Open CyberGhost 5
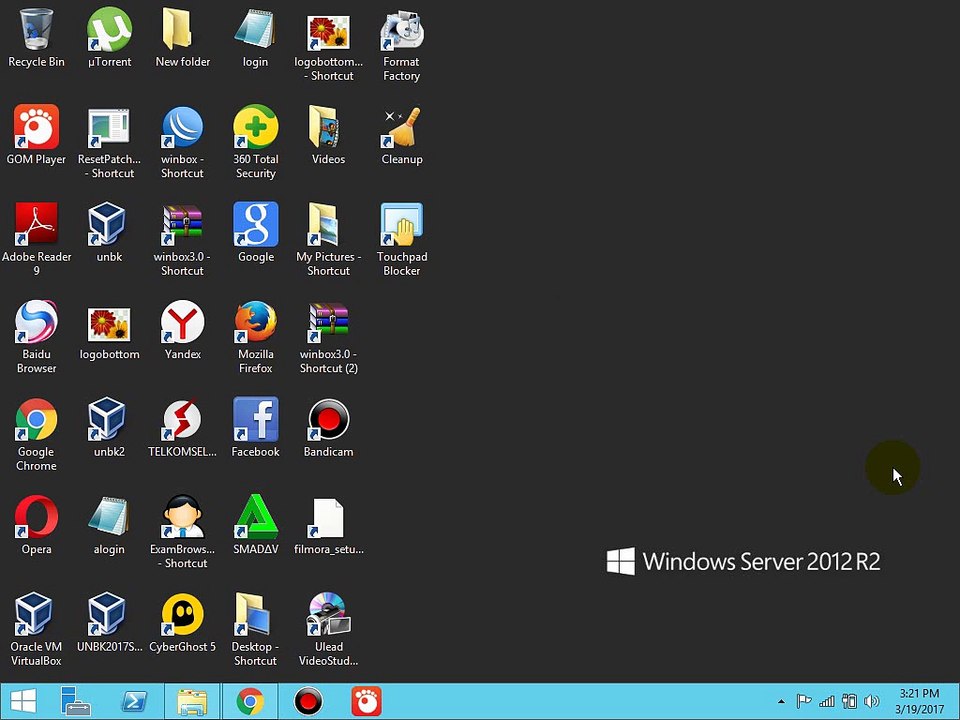The height and width of the screenshot is (720, 960). pos(182,621)
